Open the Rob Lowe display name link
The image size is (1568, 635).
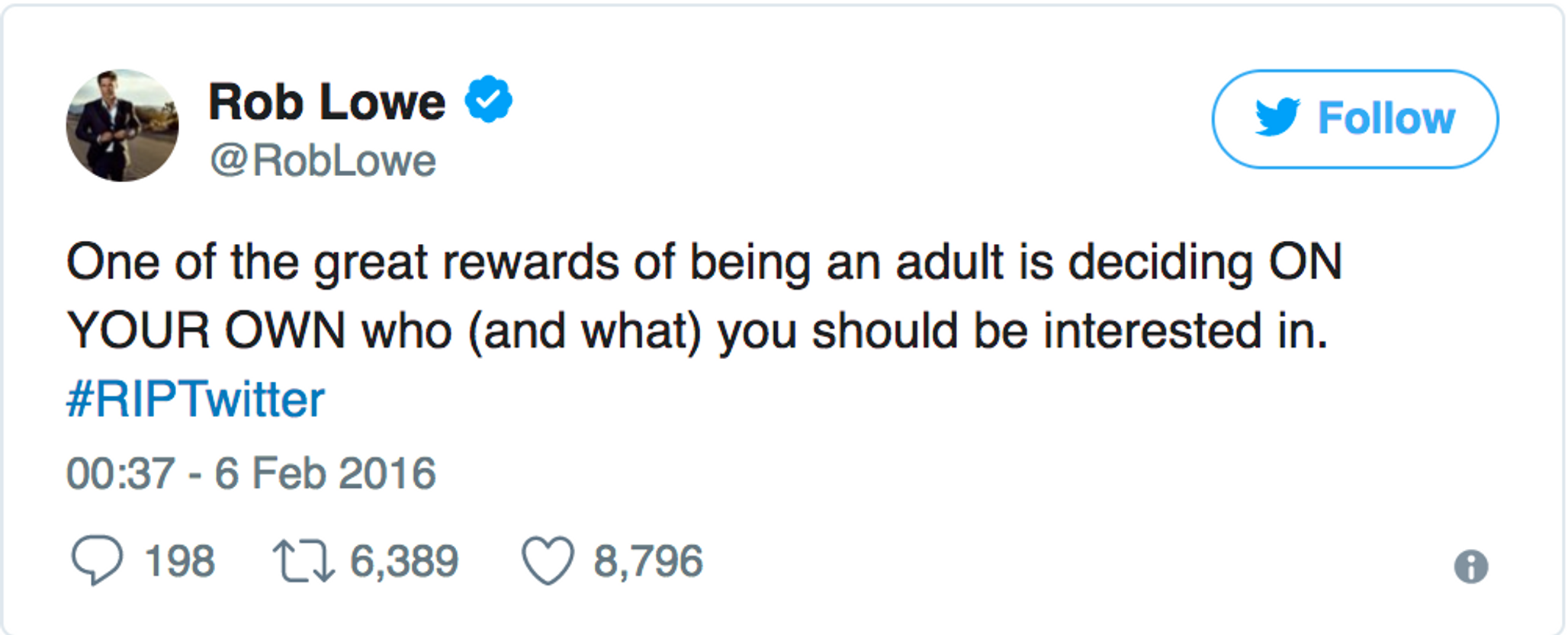327,101
